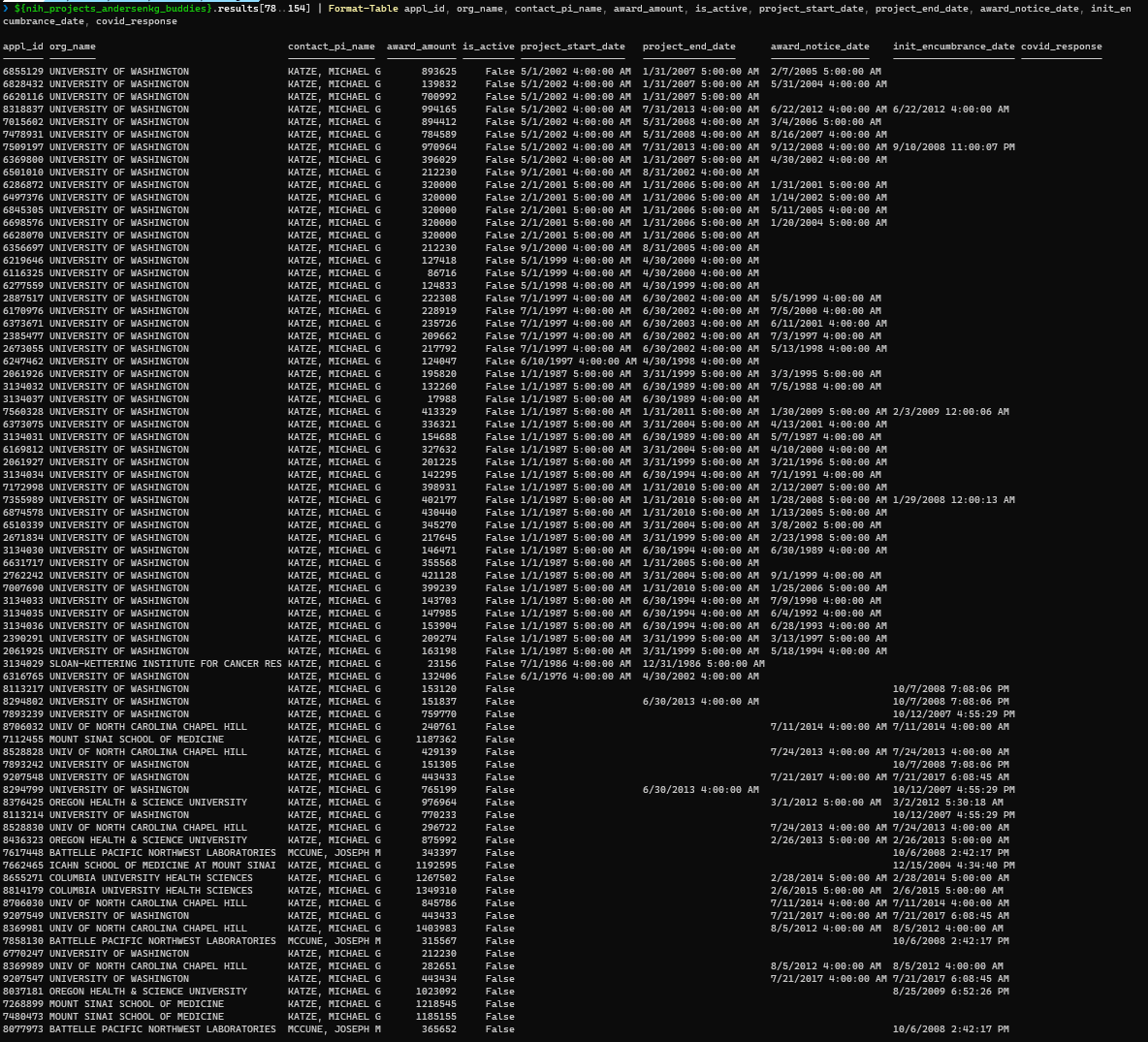Click COLUMBIA UNIVERSITY HEALTH SCIENCES in row 8814179
This screenshot has height=1042, width=1148.
point(151,891)
